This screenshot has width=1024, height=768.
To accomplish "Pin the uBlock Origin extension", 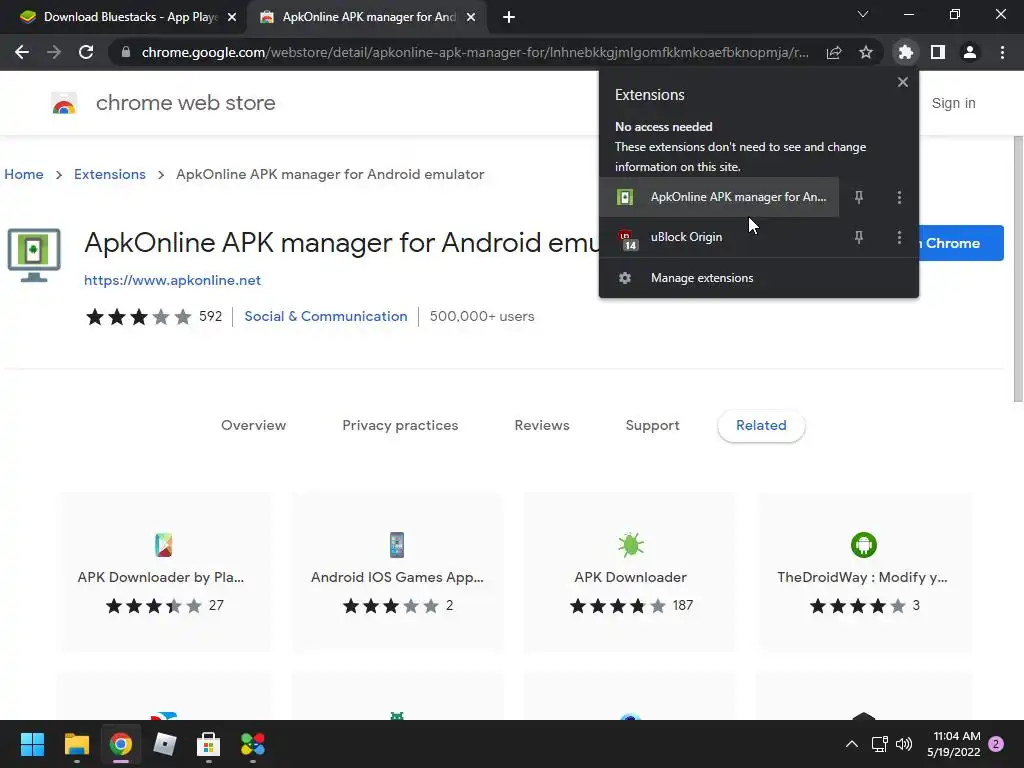I will 859,237.
